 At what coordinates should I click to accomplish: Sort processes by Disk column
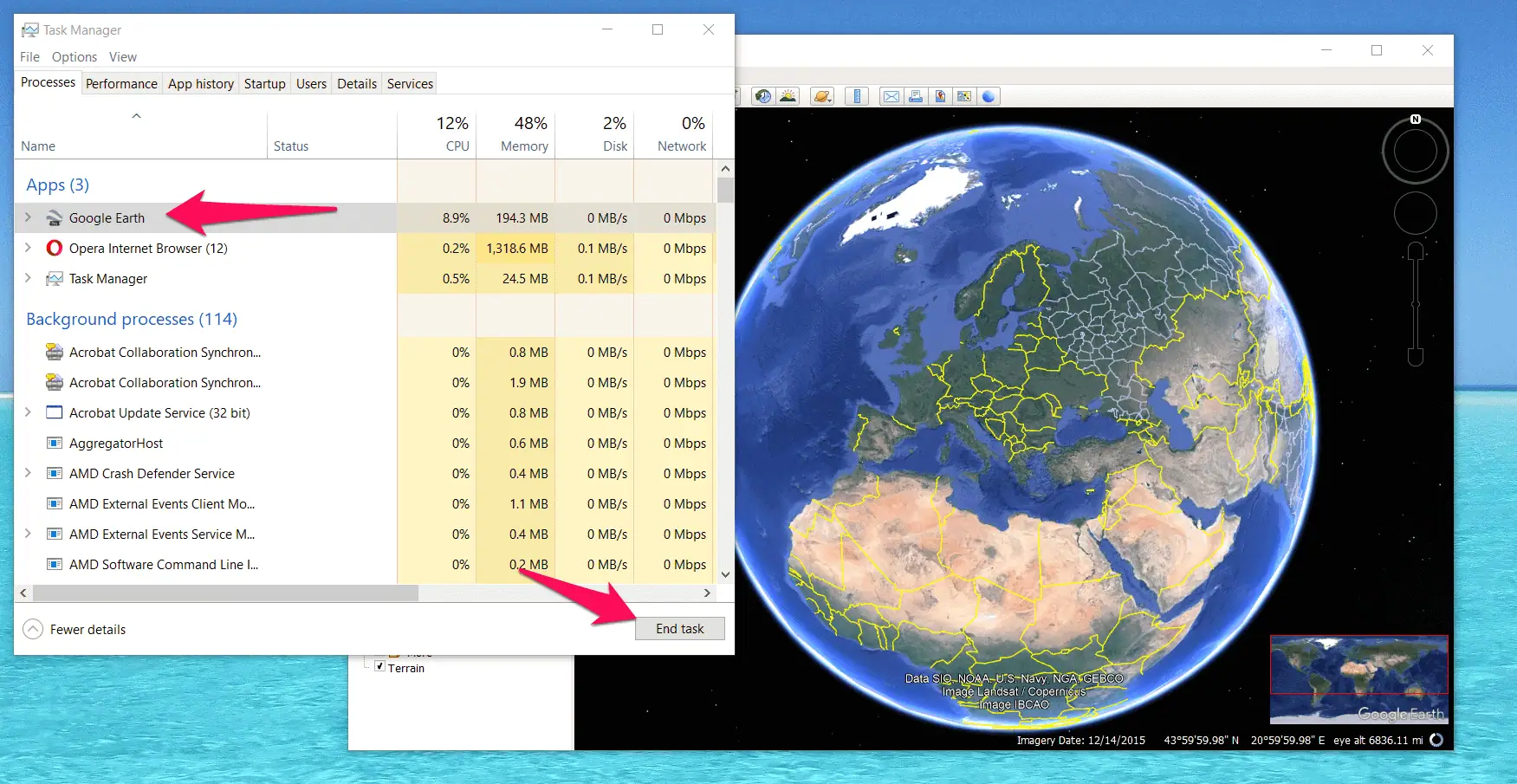click(x=594, y=133)
